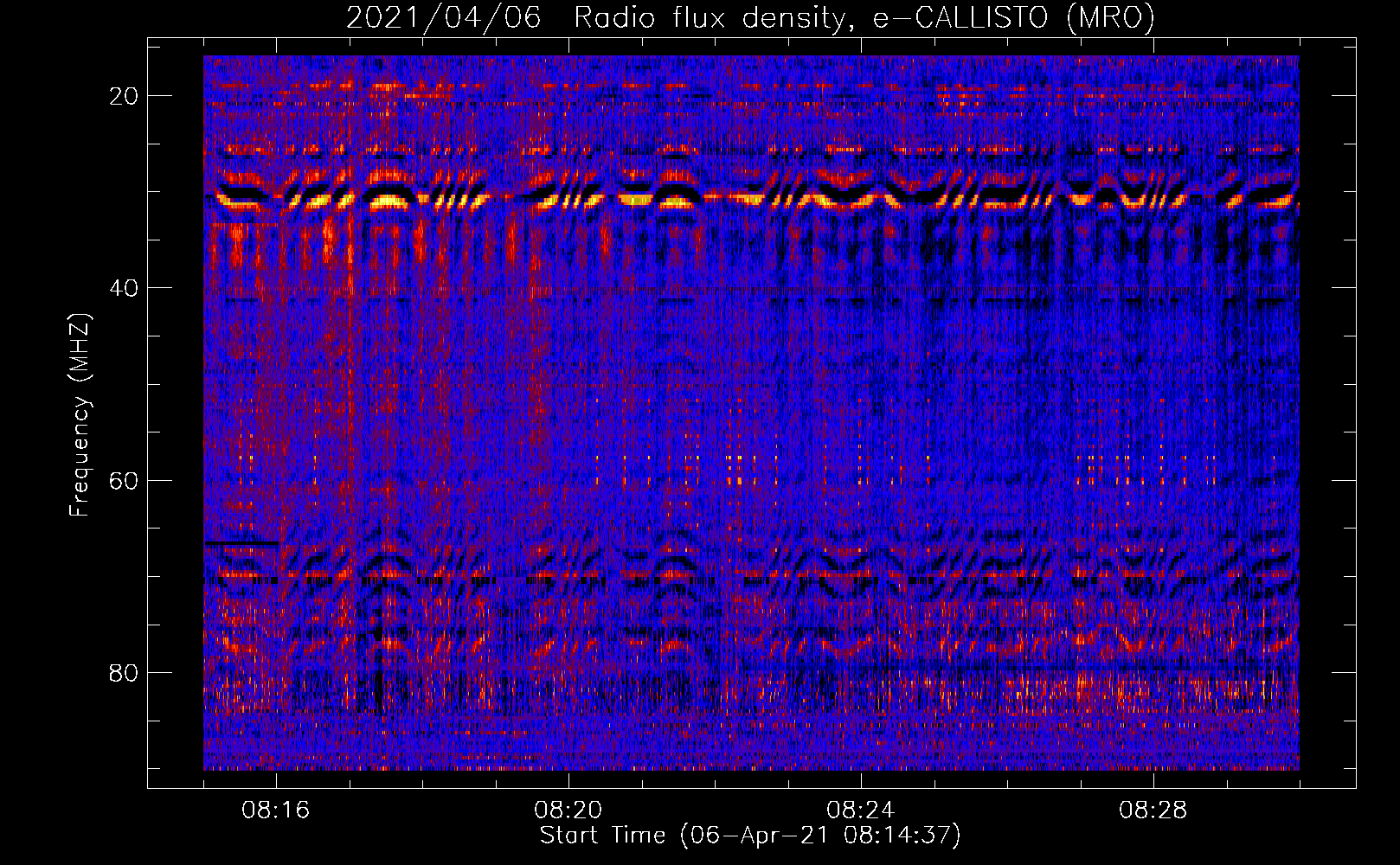Click the plot title '2021/04/06 Radio flux density, e-CALLISTO (MRO)'
Screen dimensions: 1400x865
pos(750,17)
